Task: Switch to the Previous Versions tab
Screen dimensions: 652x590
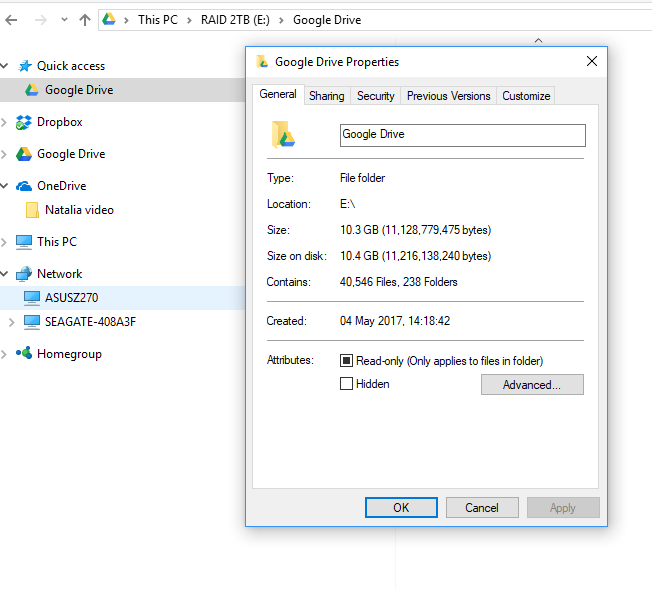Action: click(x=448, y=96)
